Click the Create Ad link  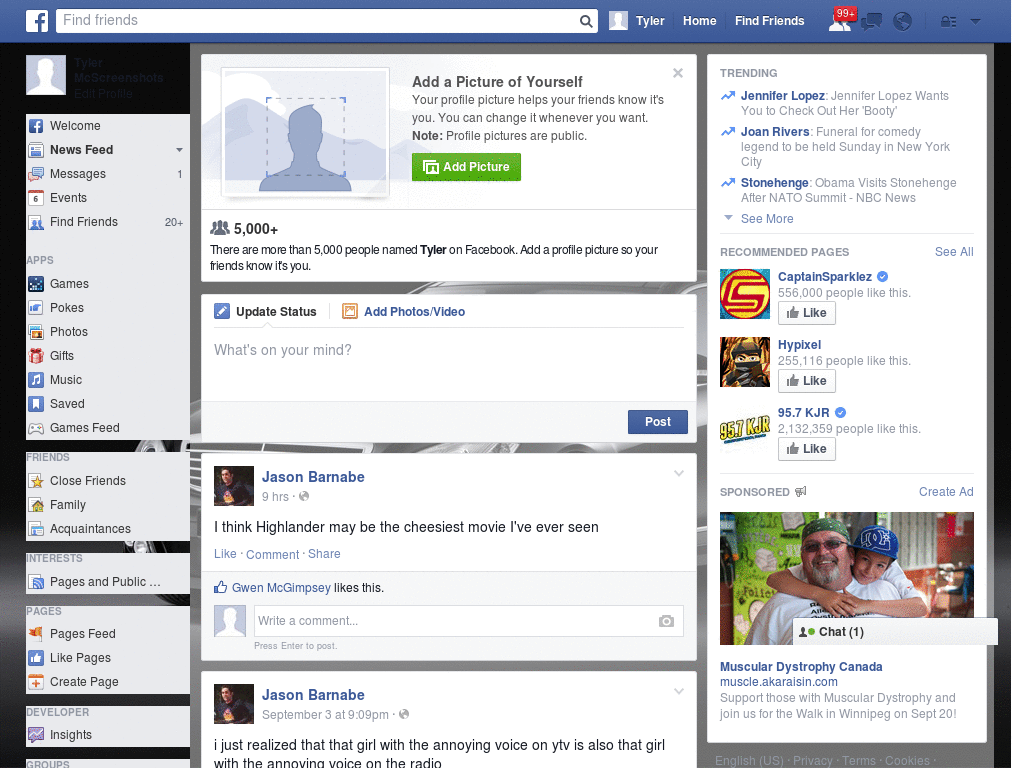946,492
